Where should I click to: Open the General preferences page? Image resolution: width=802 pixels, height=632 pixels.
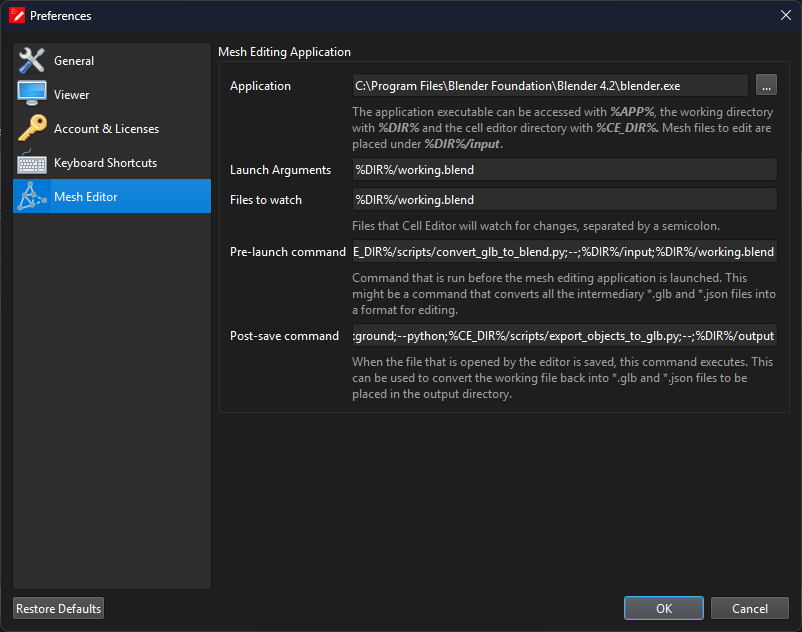[x=112, y=60]
